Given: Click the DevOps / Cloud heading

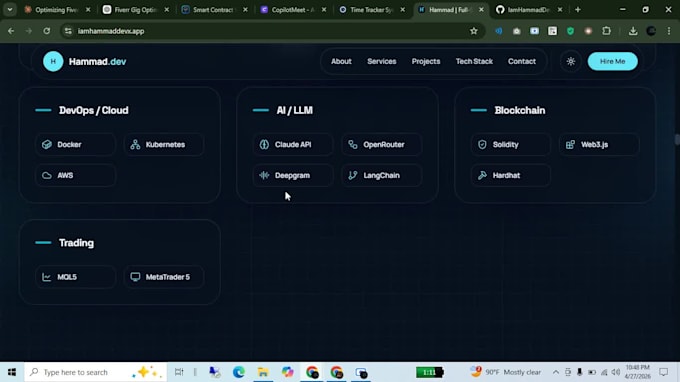Looking at the screenshot, I should [94, 110].
